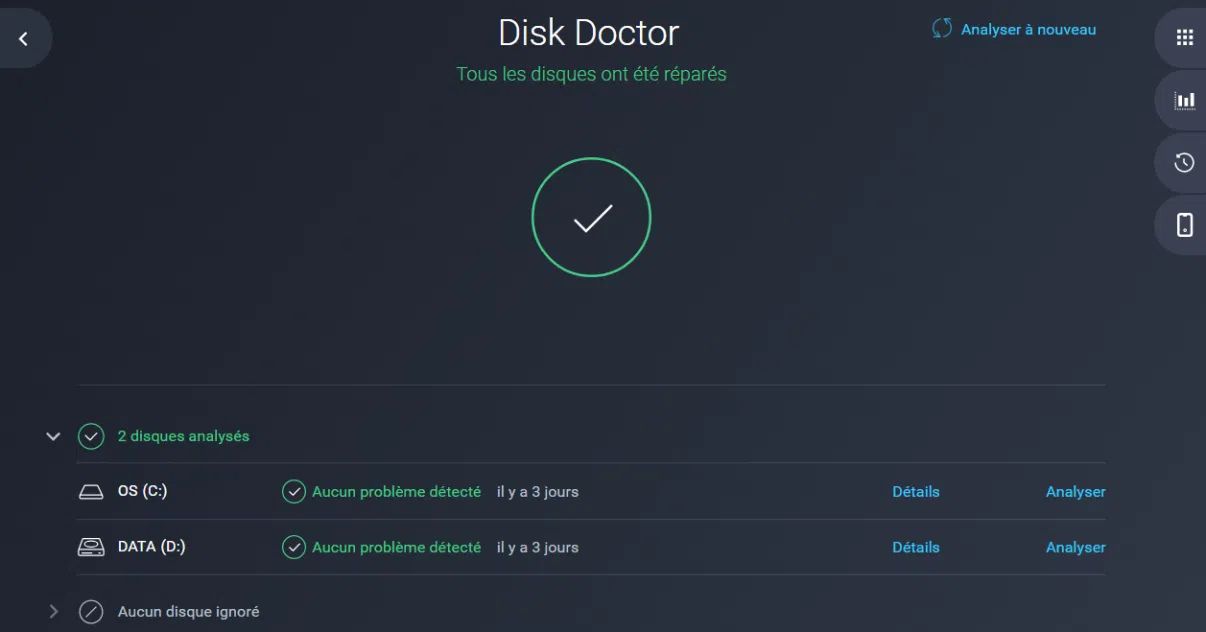
Task: Click the green check beside 2 disques analysés
Action: [92, 435]
